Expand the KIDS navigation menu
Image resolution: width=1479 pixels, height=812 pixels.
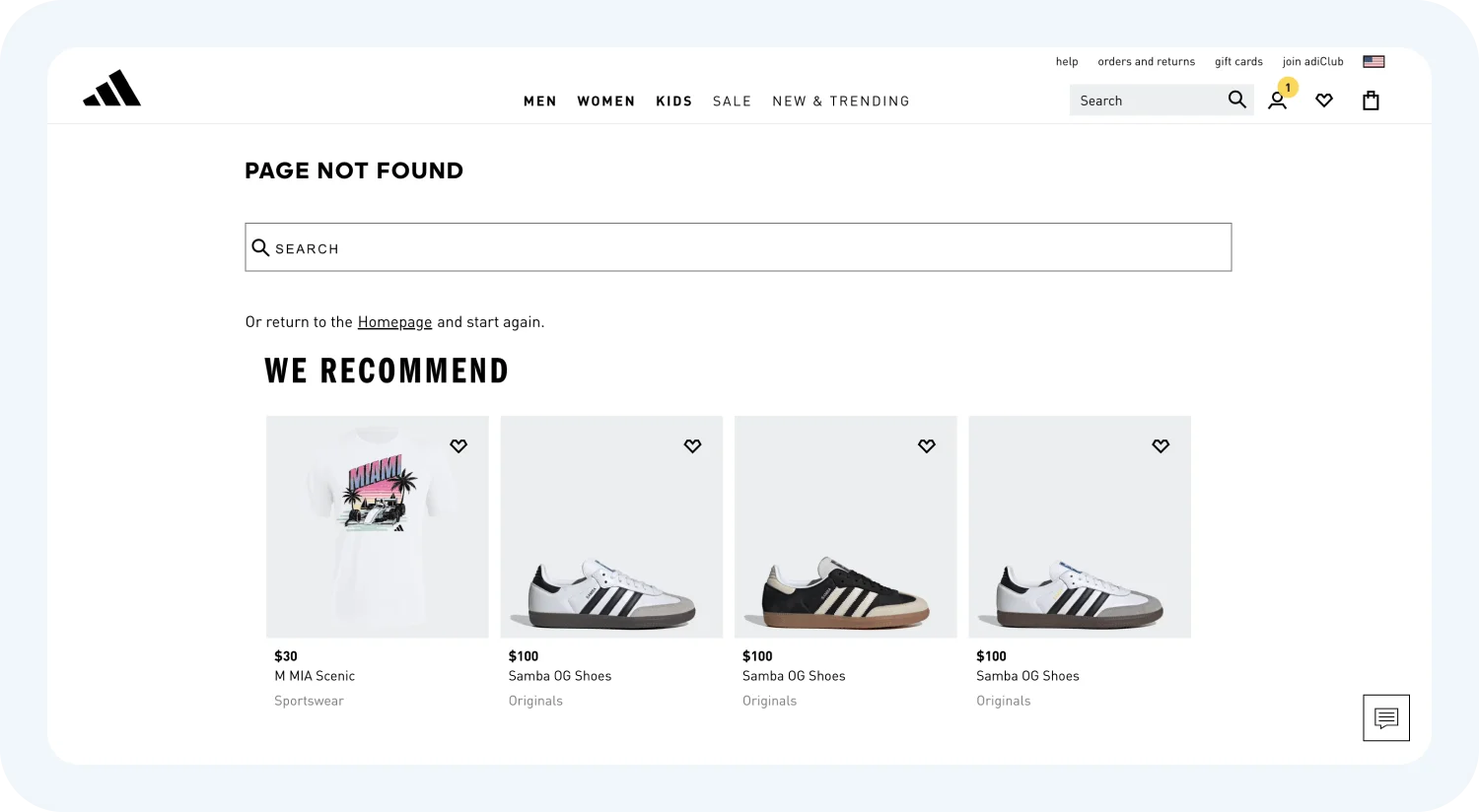tap(674, 101)
